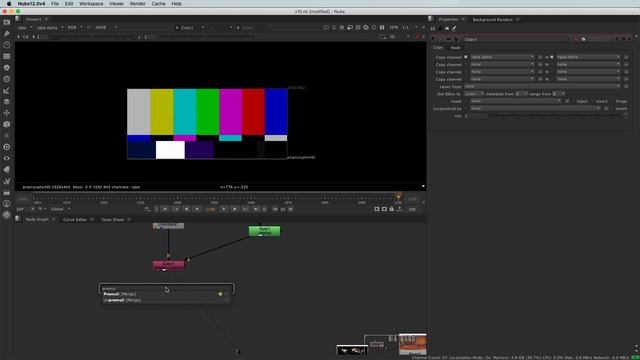Open the Color nodes toolbar icon
The width and height of the screenshot is (640, 360).
[x=7, y=68]
